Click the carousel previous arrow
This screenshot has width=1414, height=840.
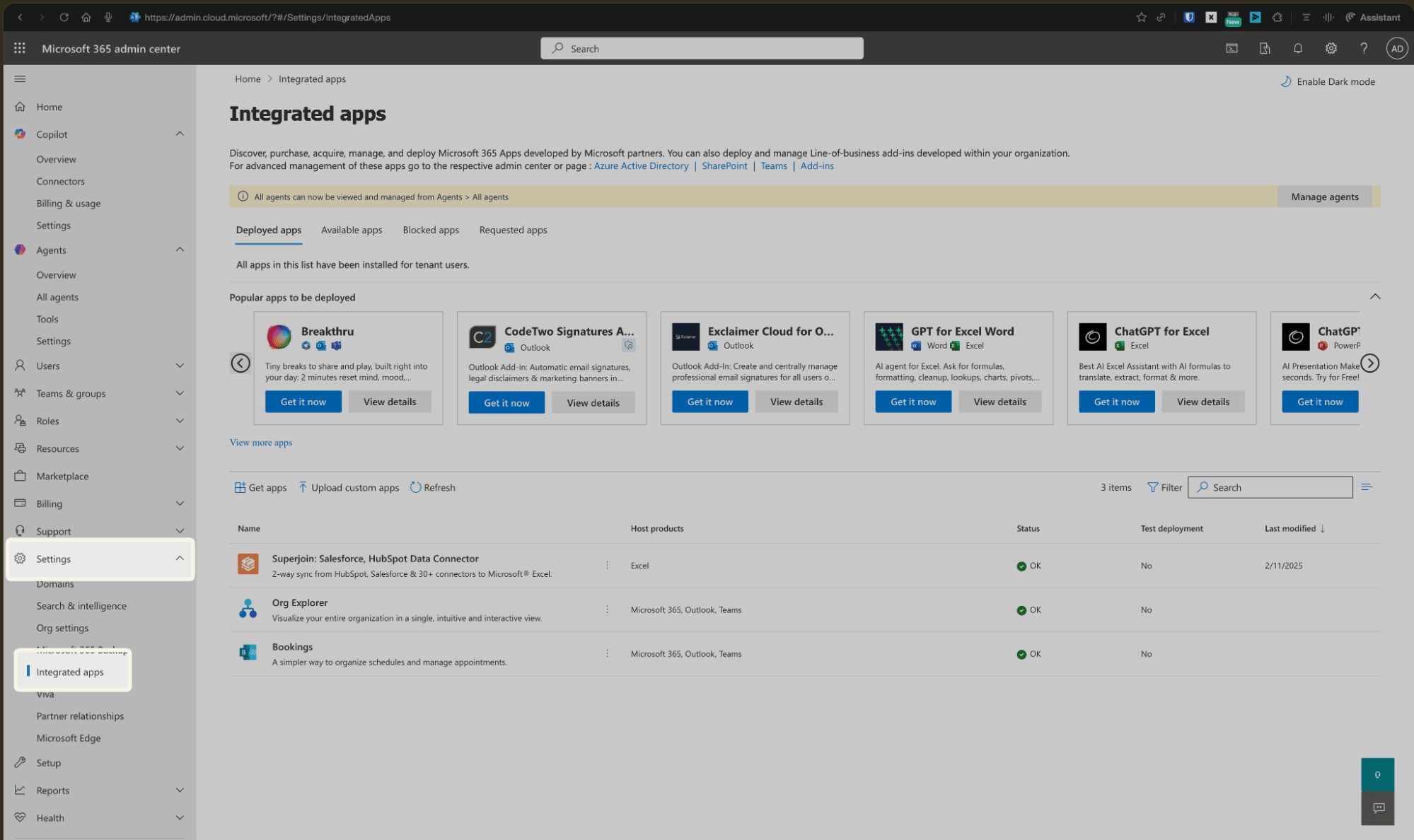(241, 363)
